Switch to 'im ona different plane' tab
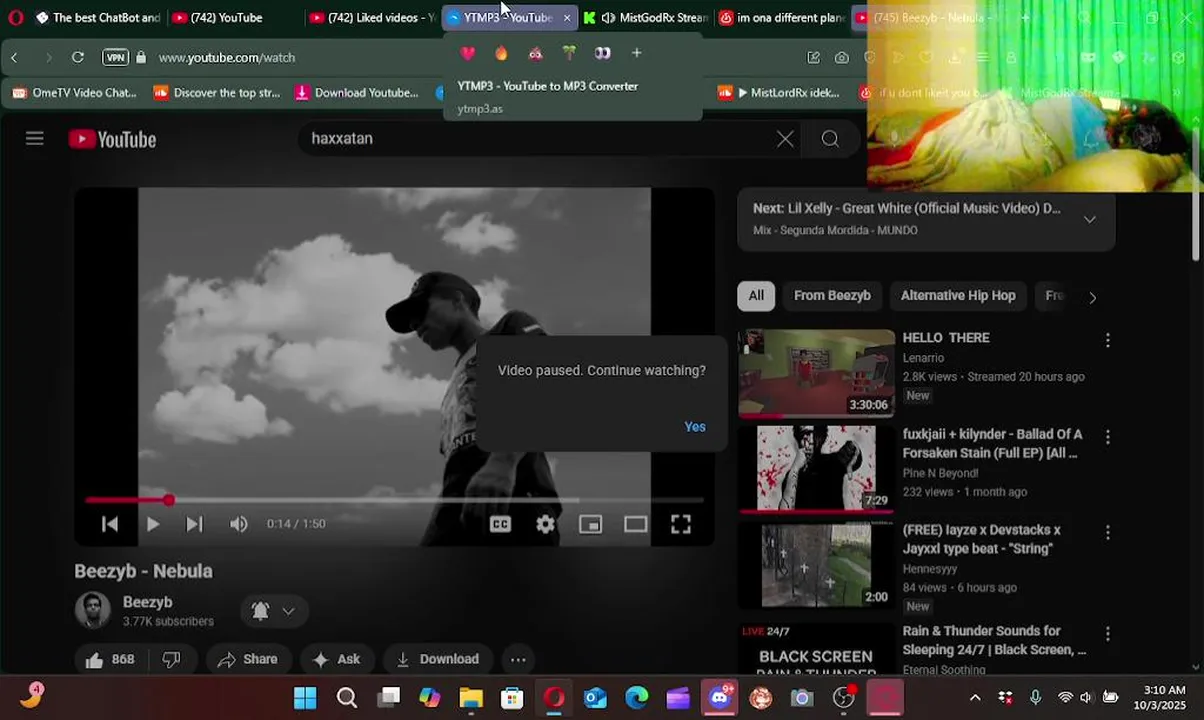Screen dimensions: 1204x720 coord(782,17)
